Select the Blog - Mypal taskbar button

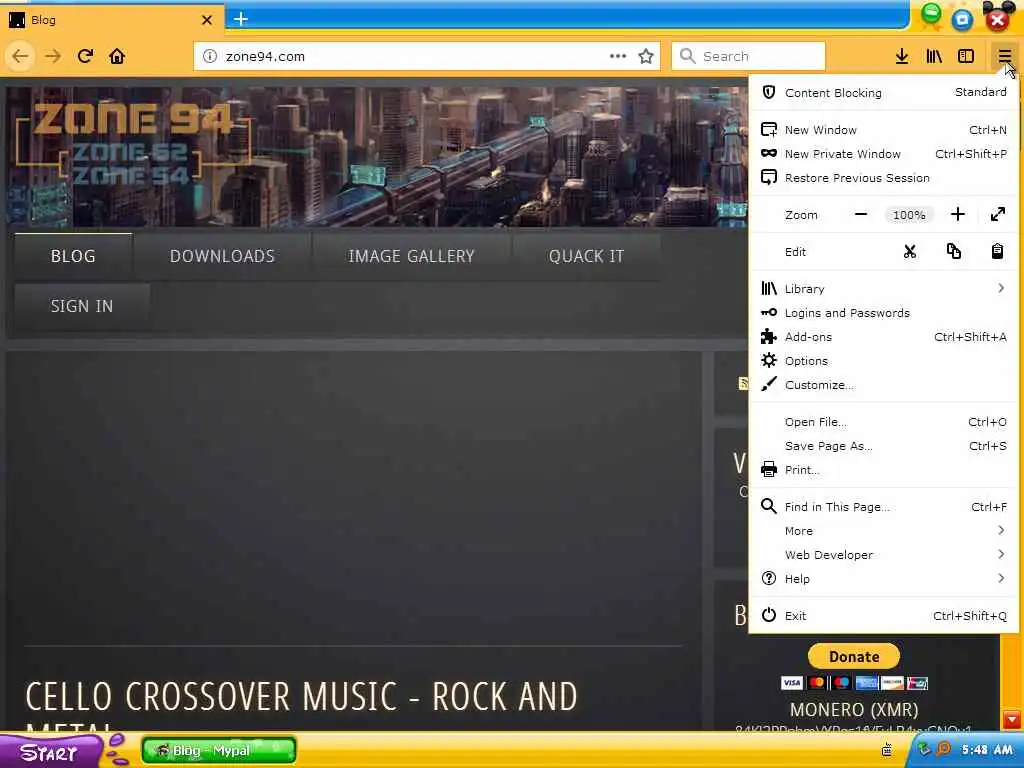coord(219,750)
